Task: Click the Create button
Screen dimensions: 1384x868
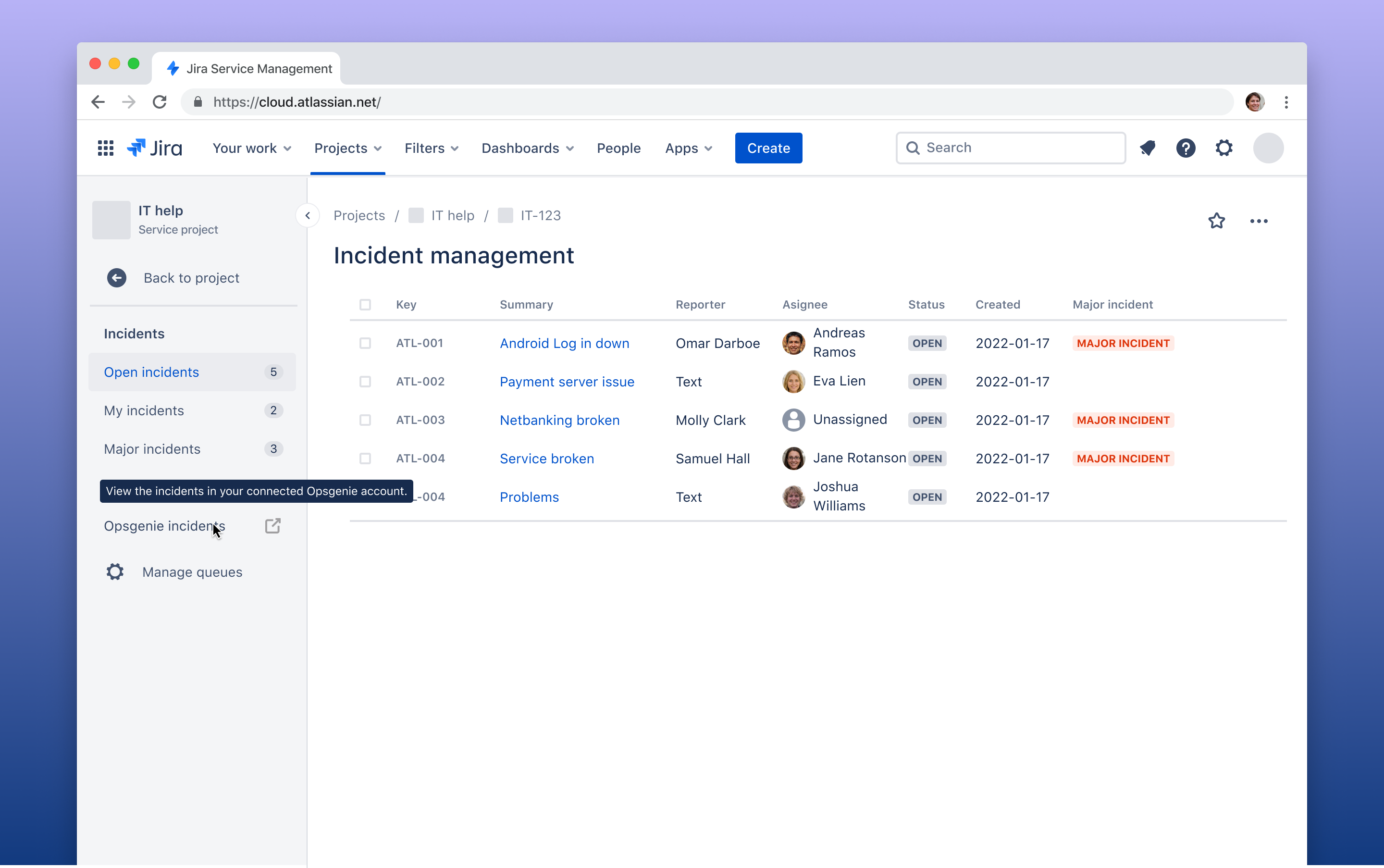Action: click(x=768, y=148)
